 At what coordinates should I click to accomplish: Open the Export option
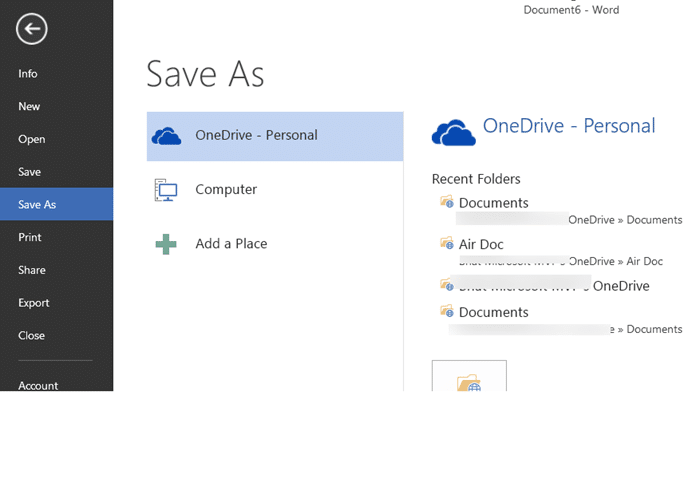33,303
